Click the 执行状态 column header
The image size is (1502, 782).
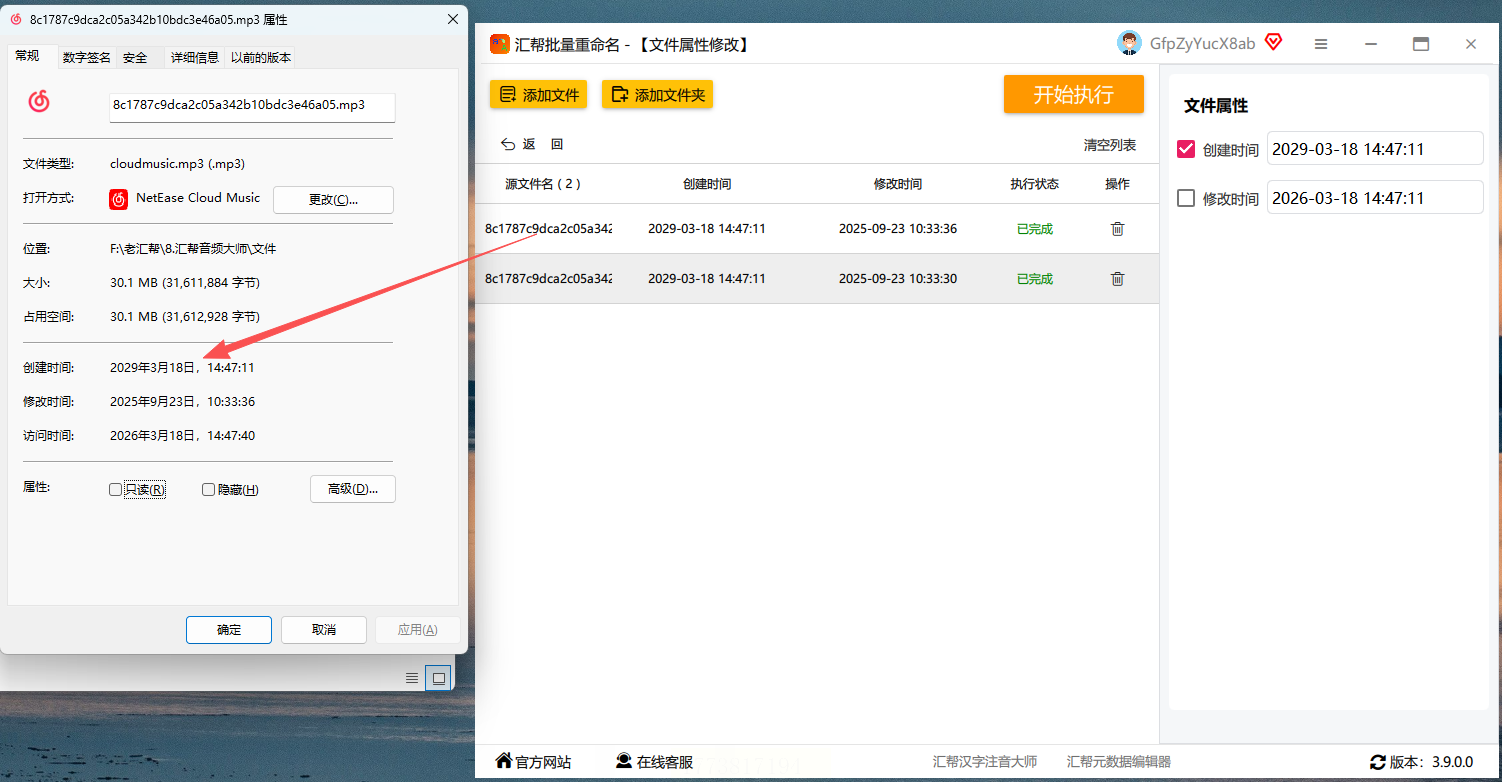(x=1035, y=184)
